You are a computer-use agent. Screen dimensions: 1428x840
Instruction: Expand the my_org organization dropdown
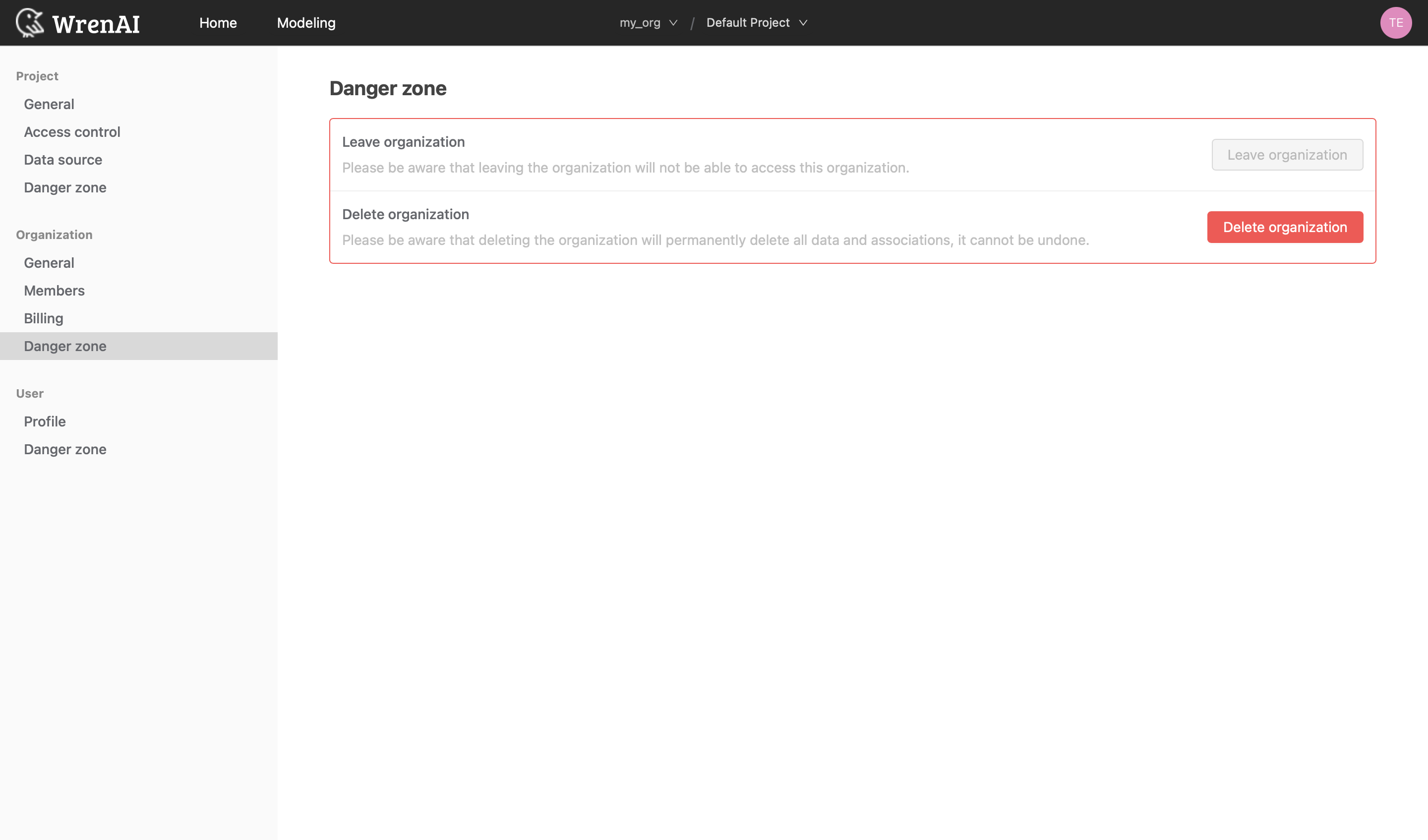[x=648, y=22]
